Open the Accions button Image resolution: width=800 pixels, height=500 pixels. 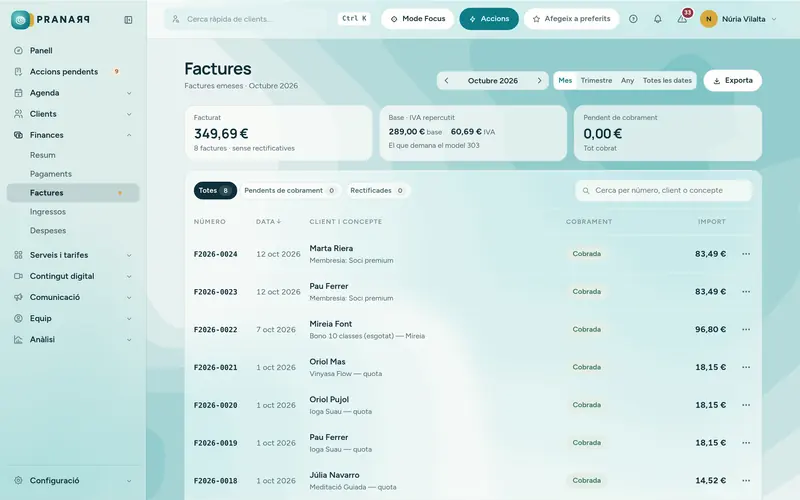click(489, 19)
